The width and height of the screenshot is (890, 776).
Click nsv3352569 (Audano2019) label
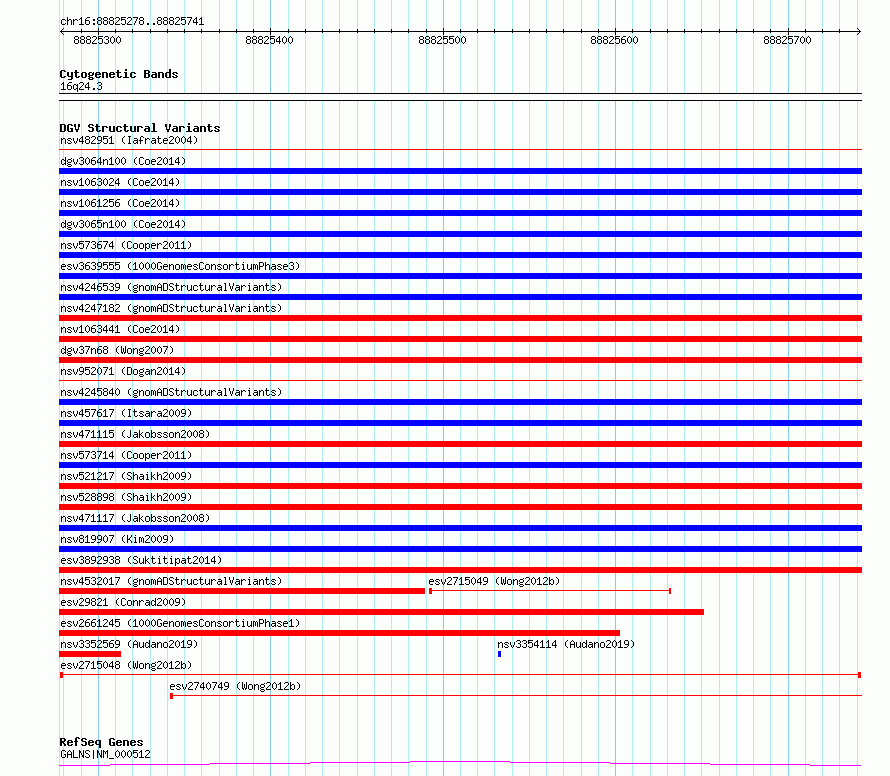tap(129, 644)
